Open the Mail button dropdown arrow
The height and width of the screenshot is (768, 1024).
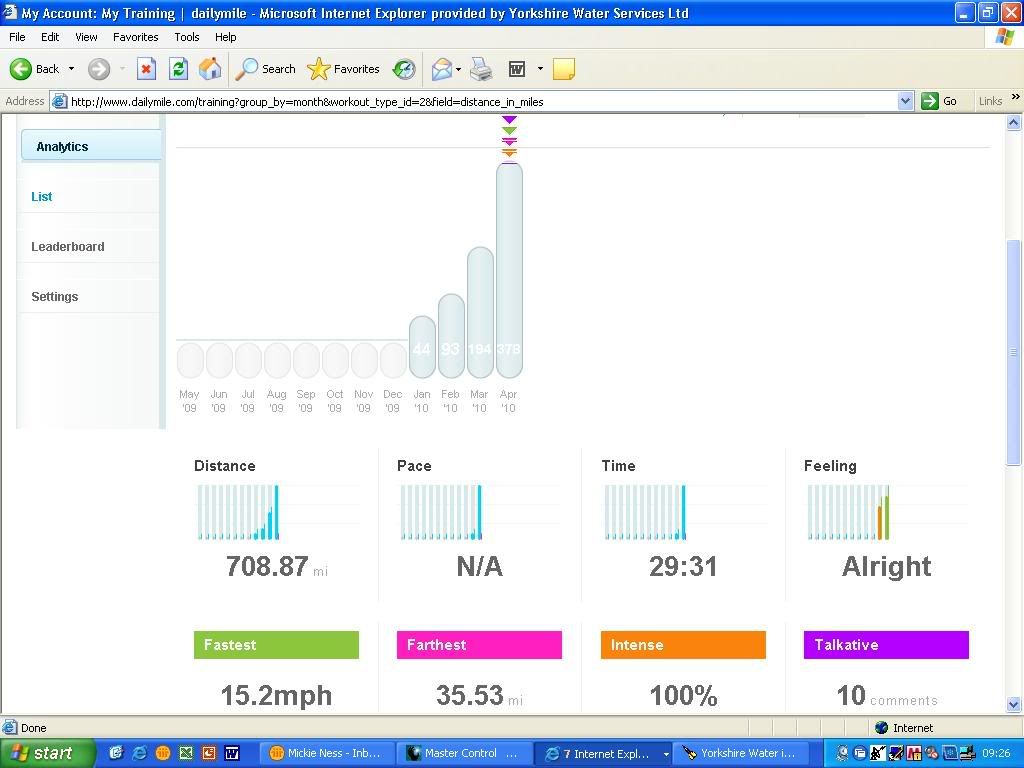pyautogui.click(x=458, y=69)
